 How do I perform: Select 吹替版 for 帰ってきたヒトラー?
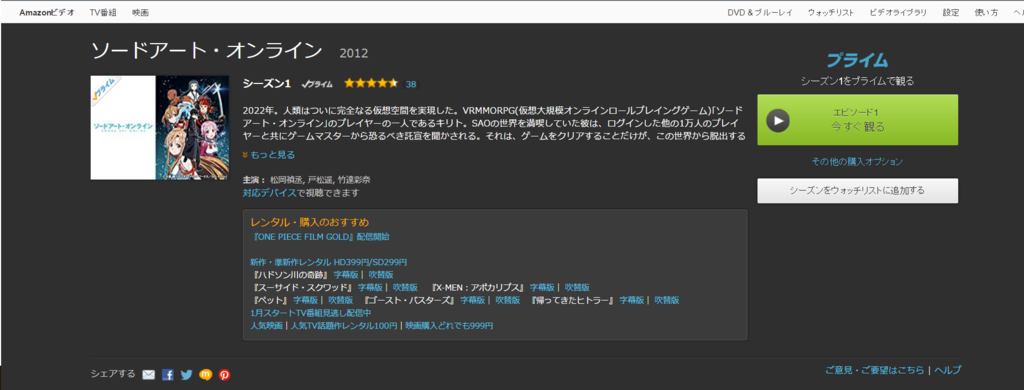tap(667, 300)
